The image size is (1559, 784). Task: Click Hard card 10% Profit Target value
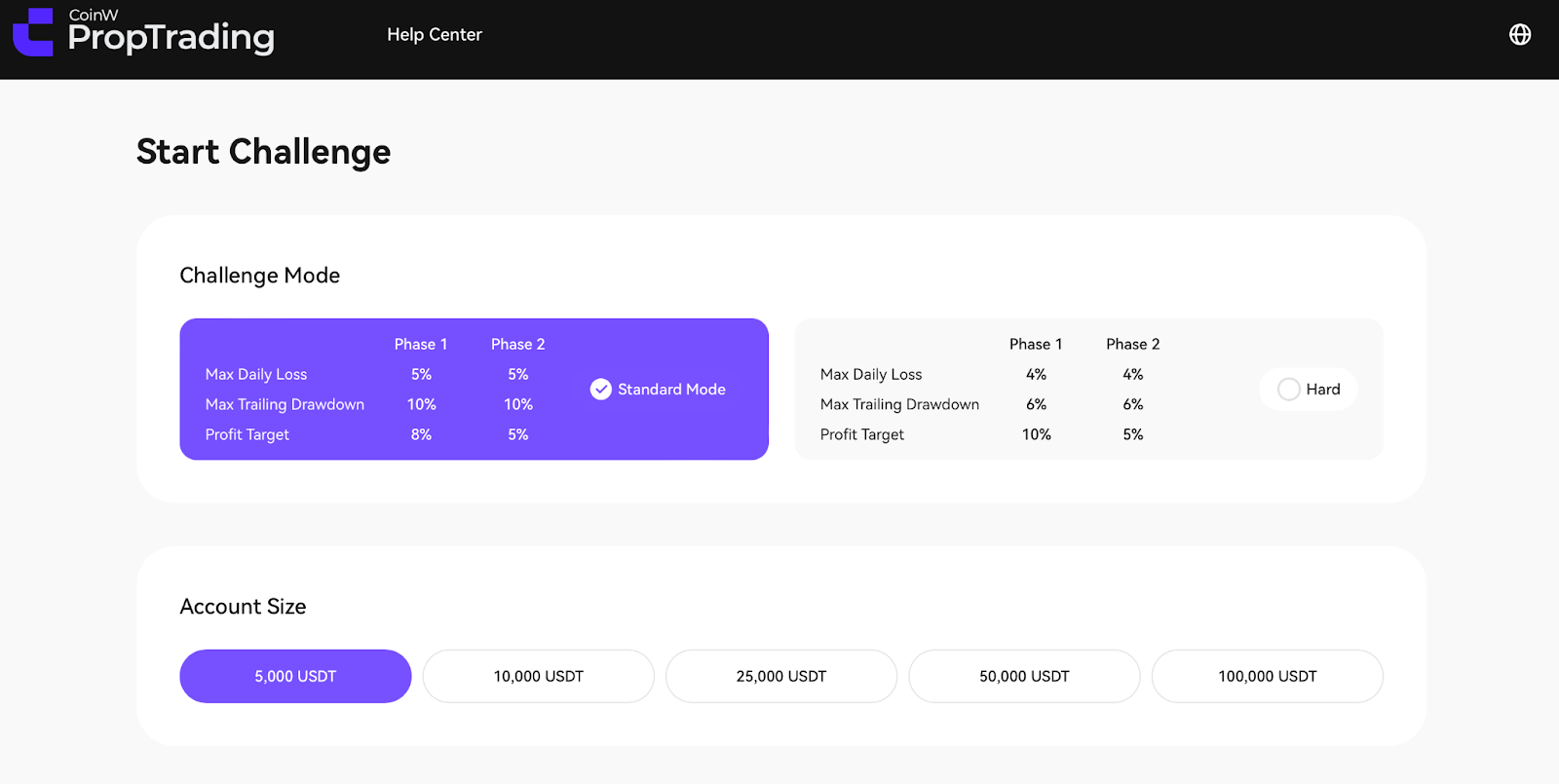point(1037,434)
